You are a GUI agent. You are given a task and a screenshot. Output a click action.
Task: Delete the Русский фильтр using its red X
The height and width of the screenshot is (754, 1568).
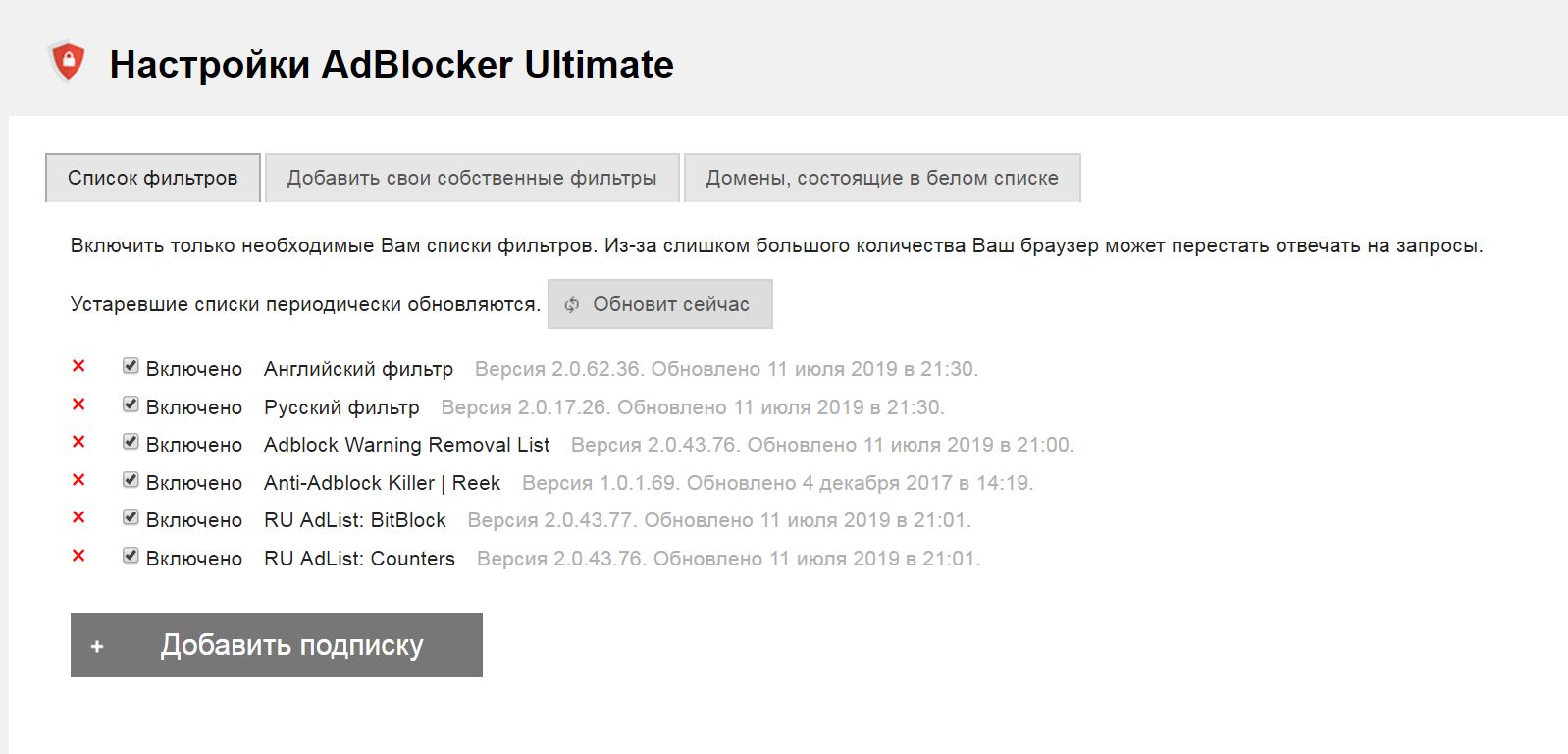[78, 404]
